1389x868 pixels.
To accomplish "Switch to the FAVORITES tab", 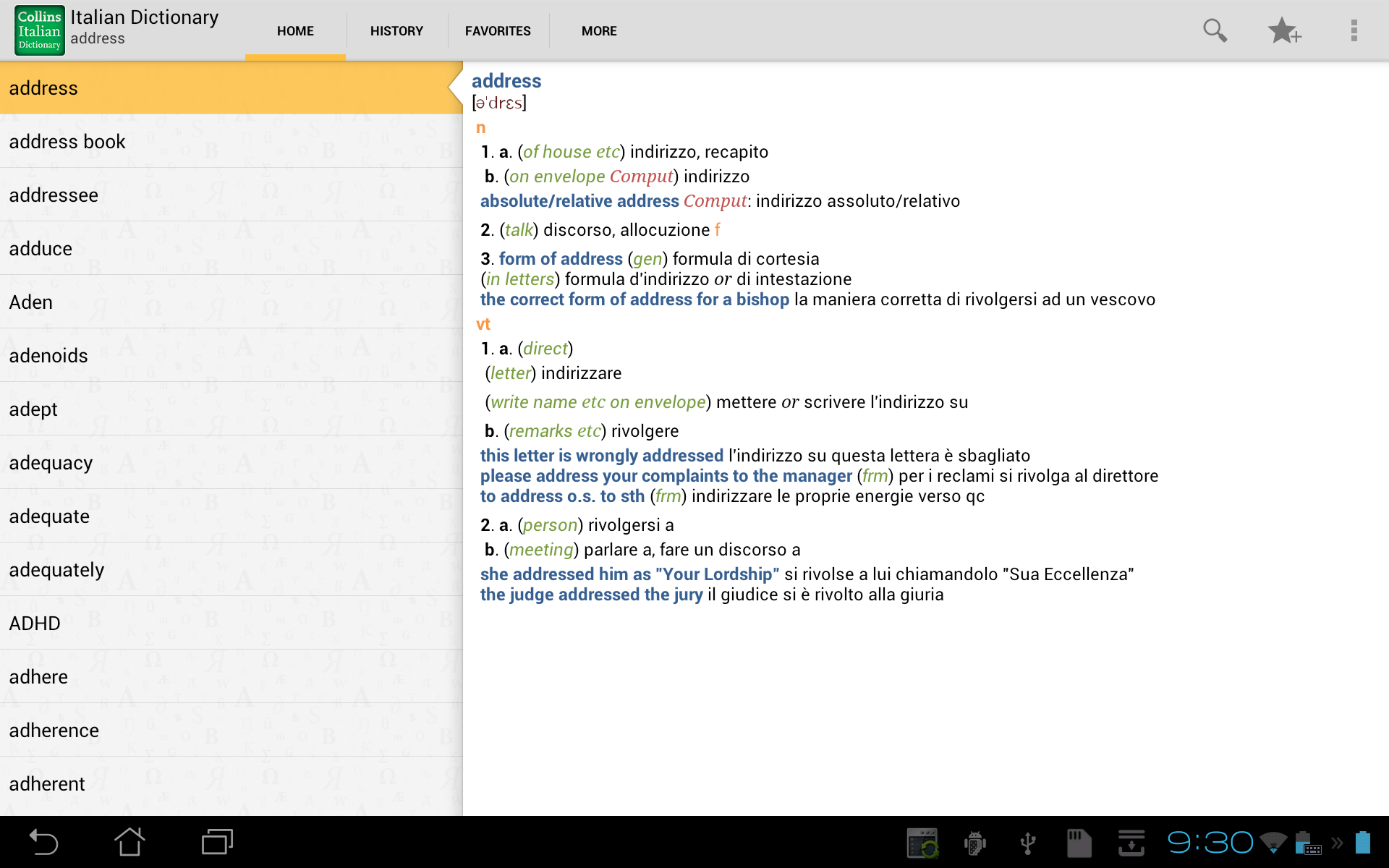I will (498, 30).
